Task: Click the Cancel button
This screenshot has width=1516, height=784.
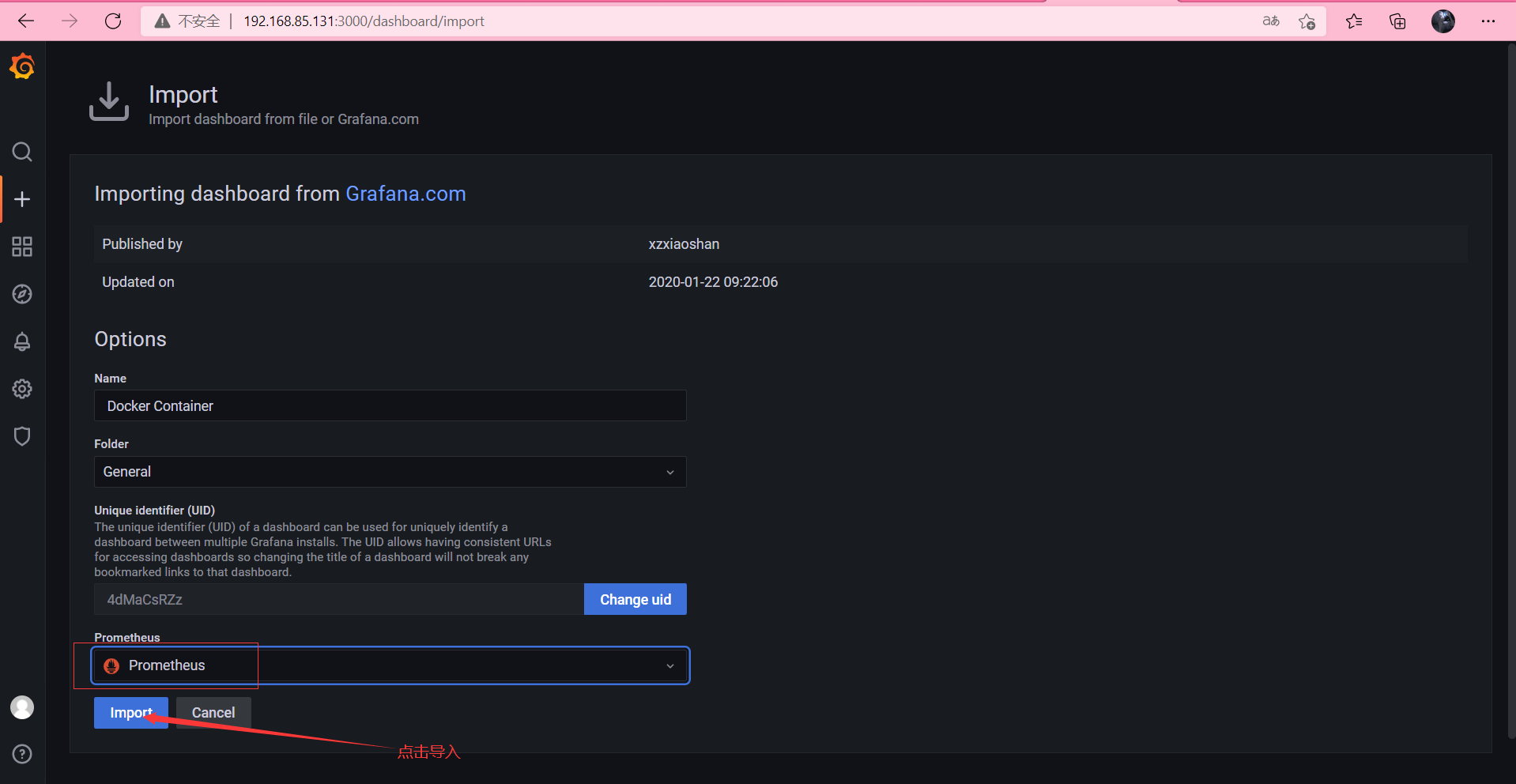Action: point(213,713)
